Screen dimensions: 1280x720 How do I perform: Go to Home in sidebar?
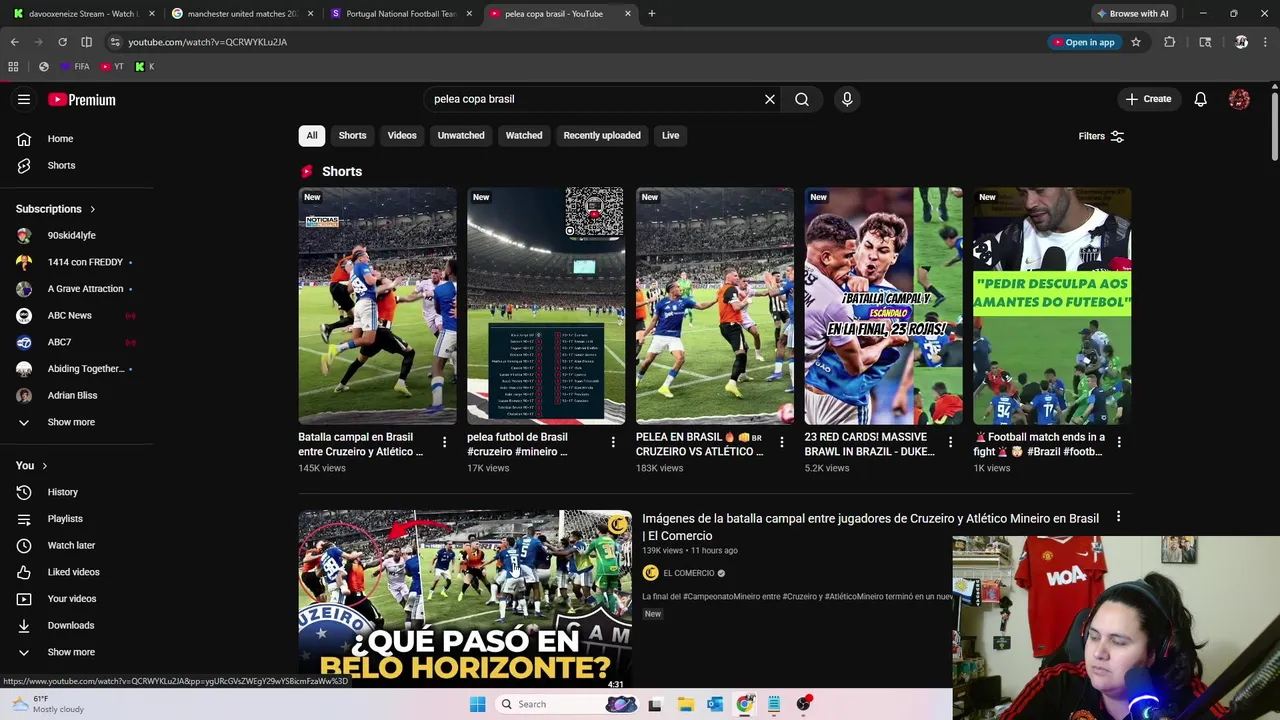coord(60,139)
